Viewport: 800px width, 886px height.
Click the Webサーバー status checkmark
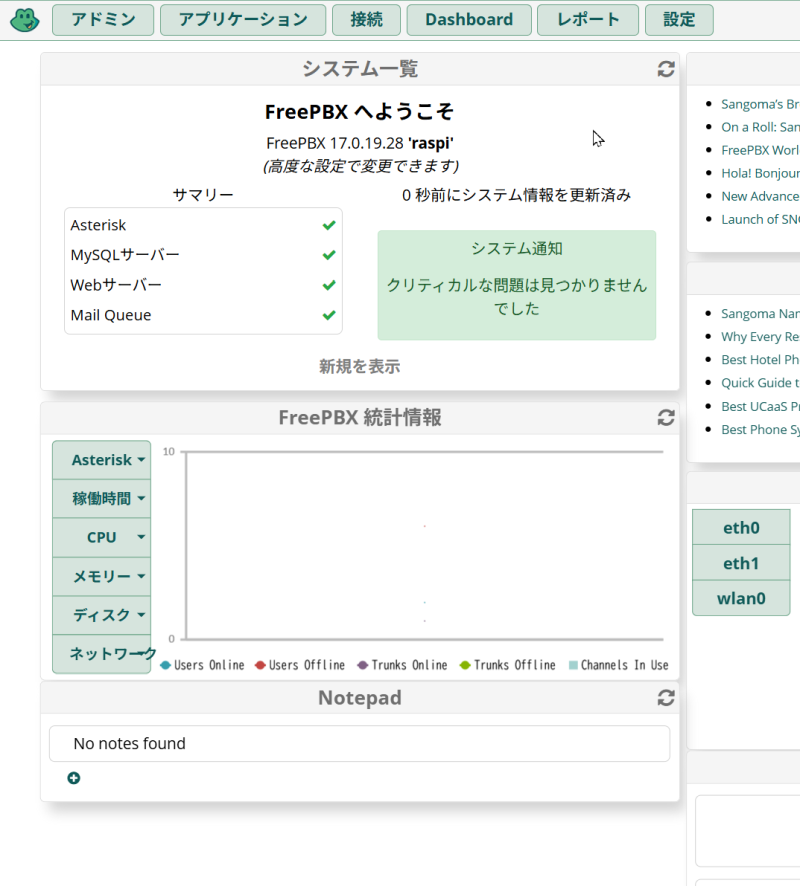click(329, 285)
